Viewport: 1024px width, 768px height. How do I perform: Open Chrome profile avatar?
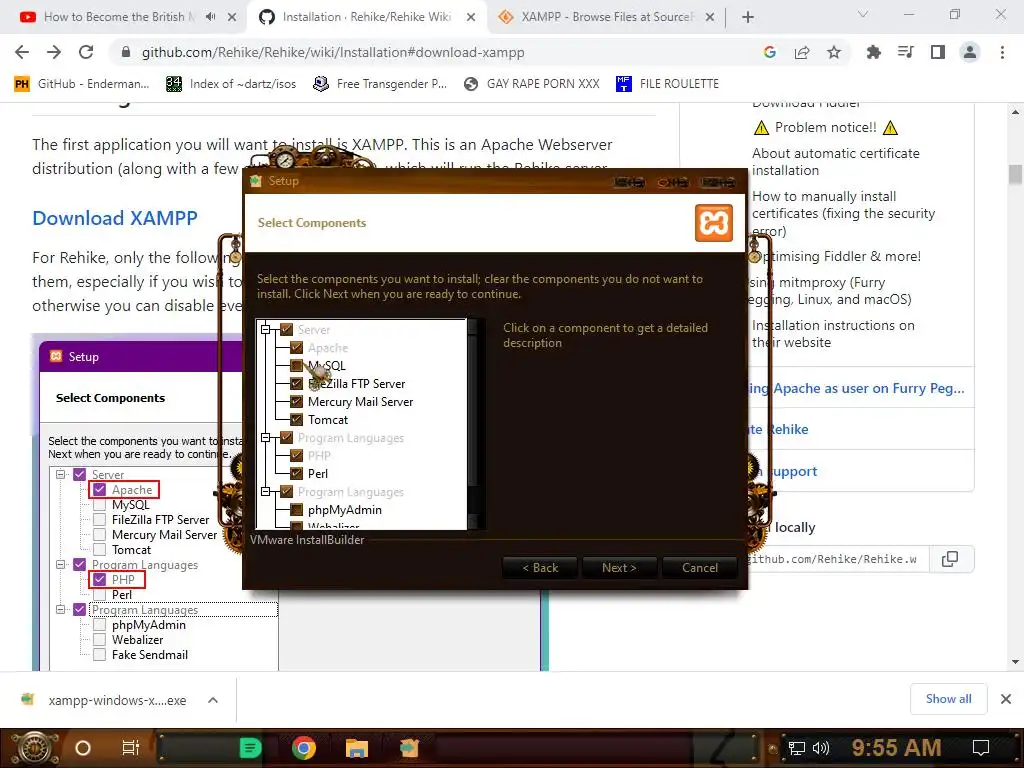pos(970,52)
